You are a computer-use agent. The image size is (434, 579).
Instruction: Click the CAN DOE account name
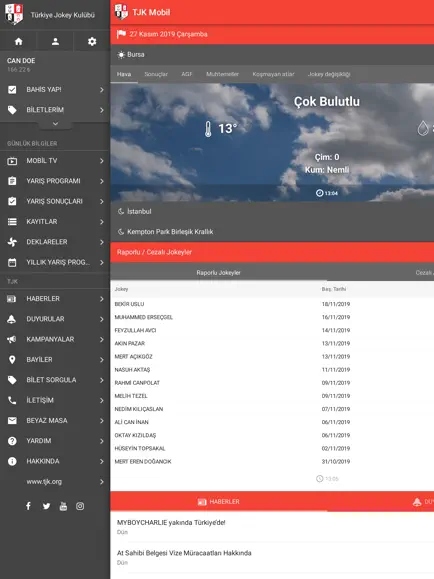point(21,61)
